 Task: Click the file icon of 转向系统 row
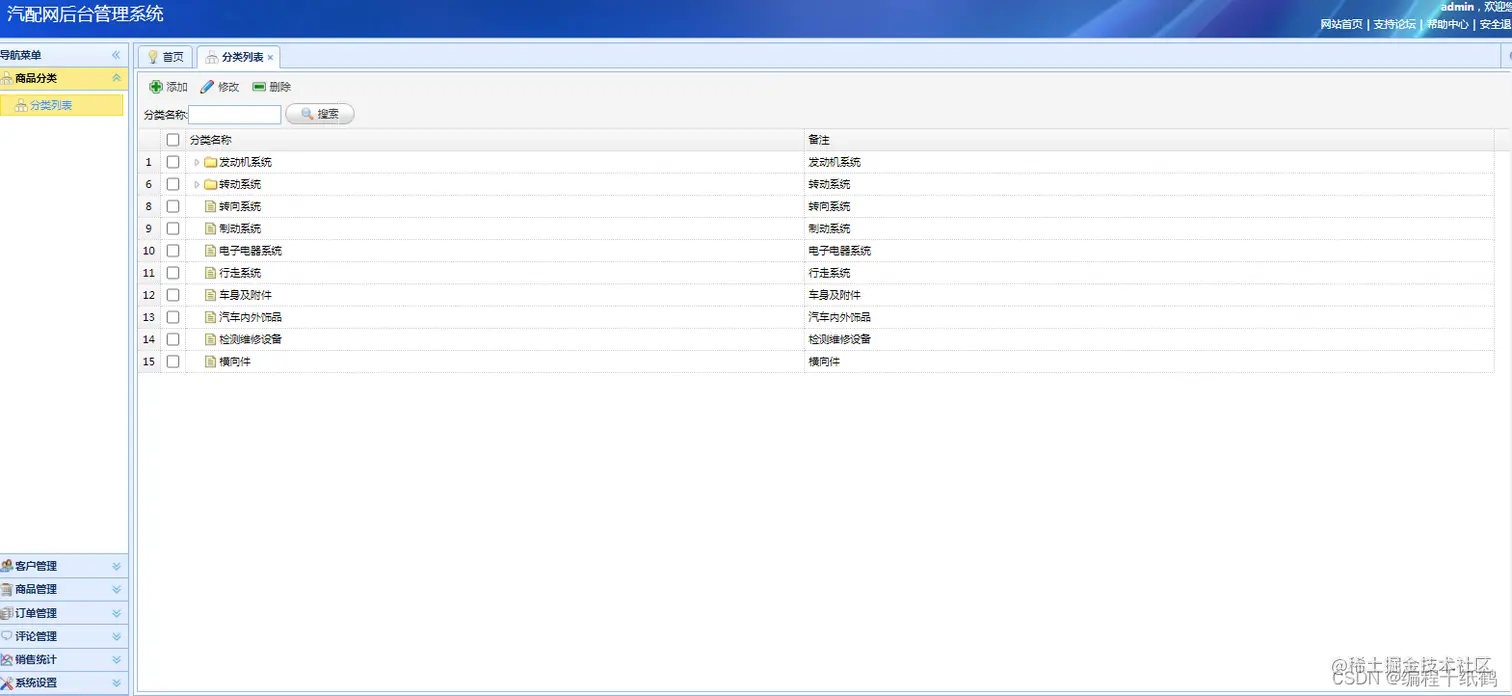[210, 206]
